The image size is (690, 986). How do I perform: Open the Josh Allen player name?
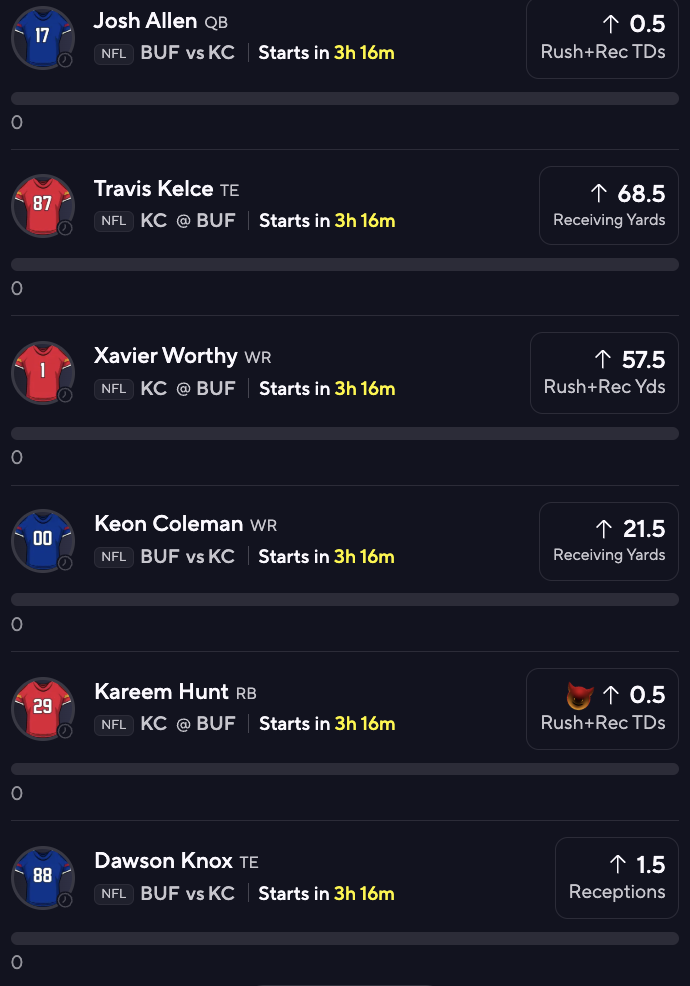145,21
